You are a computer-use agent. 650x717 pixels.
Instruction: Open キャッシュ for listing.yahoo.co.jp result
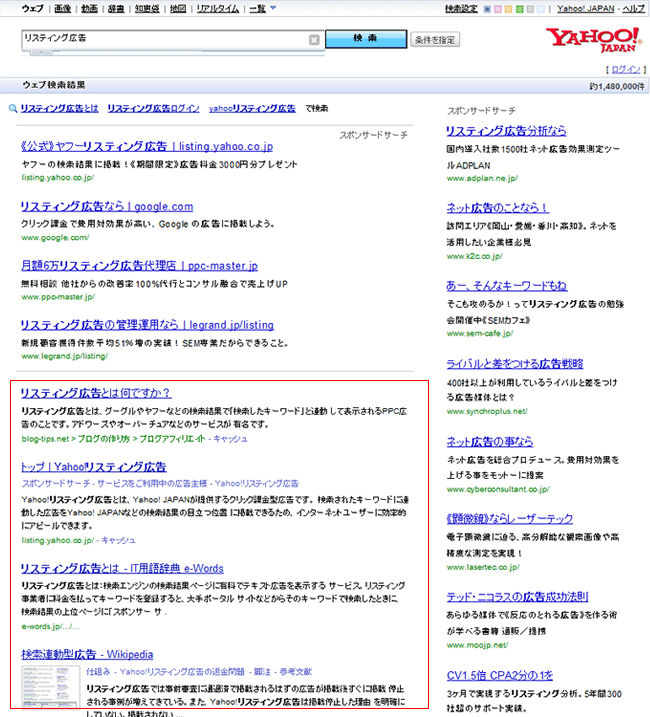tap(118, 540)
